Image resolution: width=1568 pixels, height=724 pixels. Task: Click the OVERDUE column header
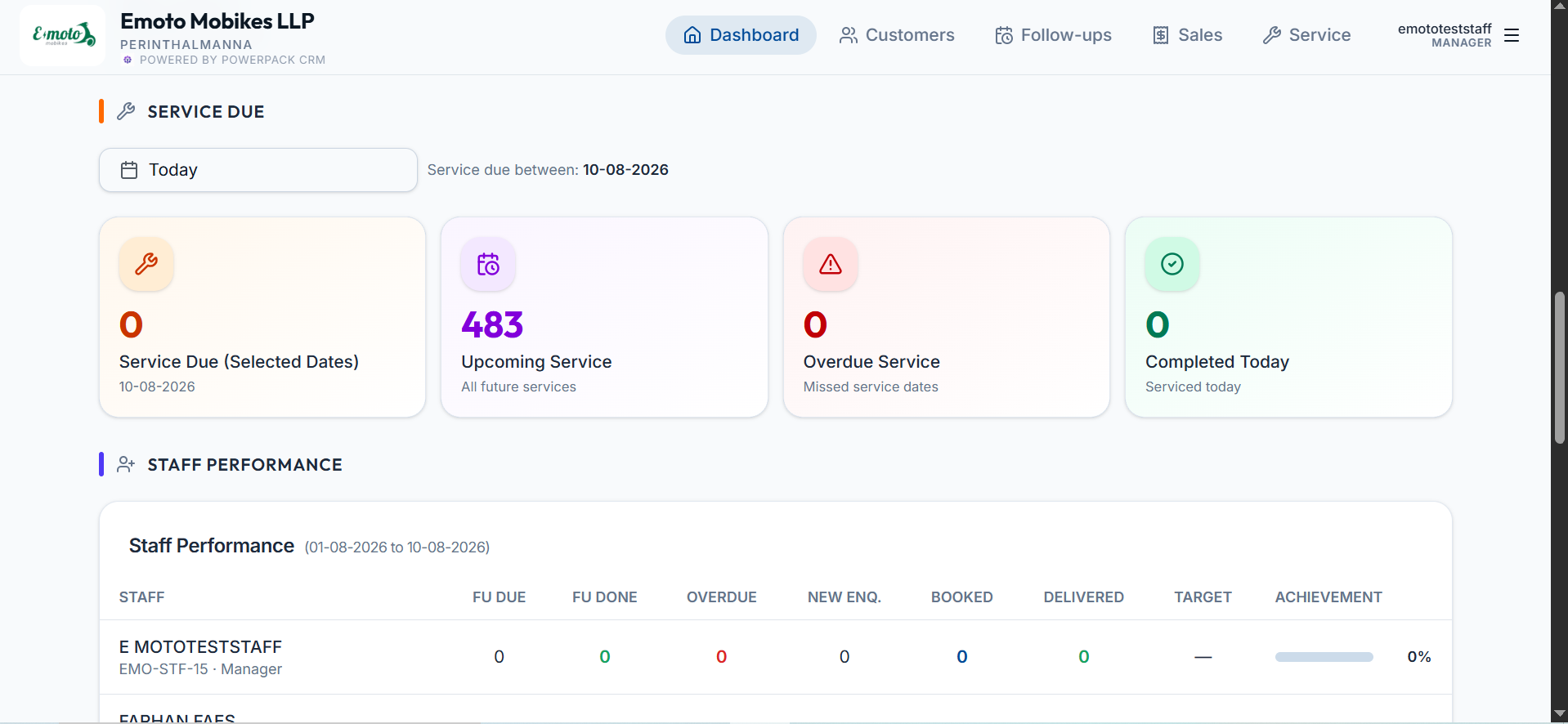coord(722,597)
